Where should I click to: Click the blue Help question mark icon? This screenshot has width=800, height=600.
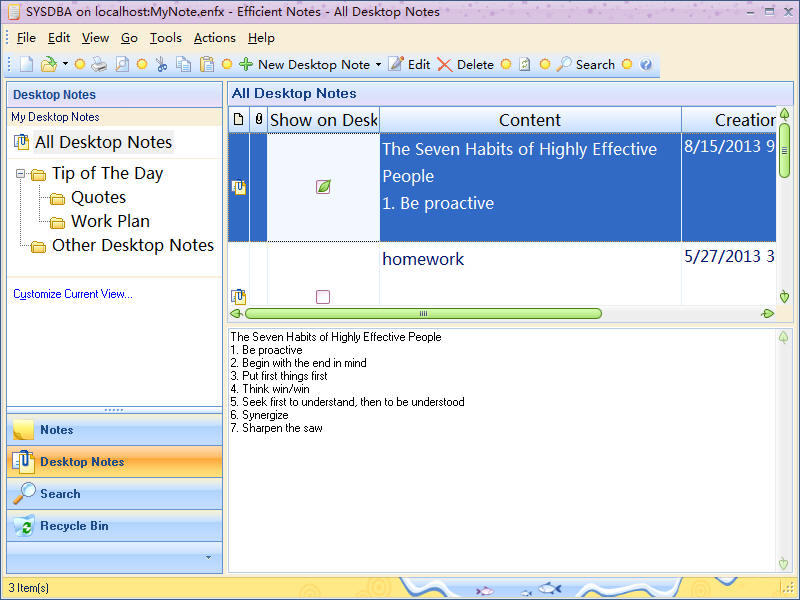pos(646,64)
